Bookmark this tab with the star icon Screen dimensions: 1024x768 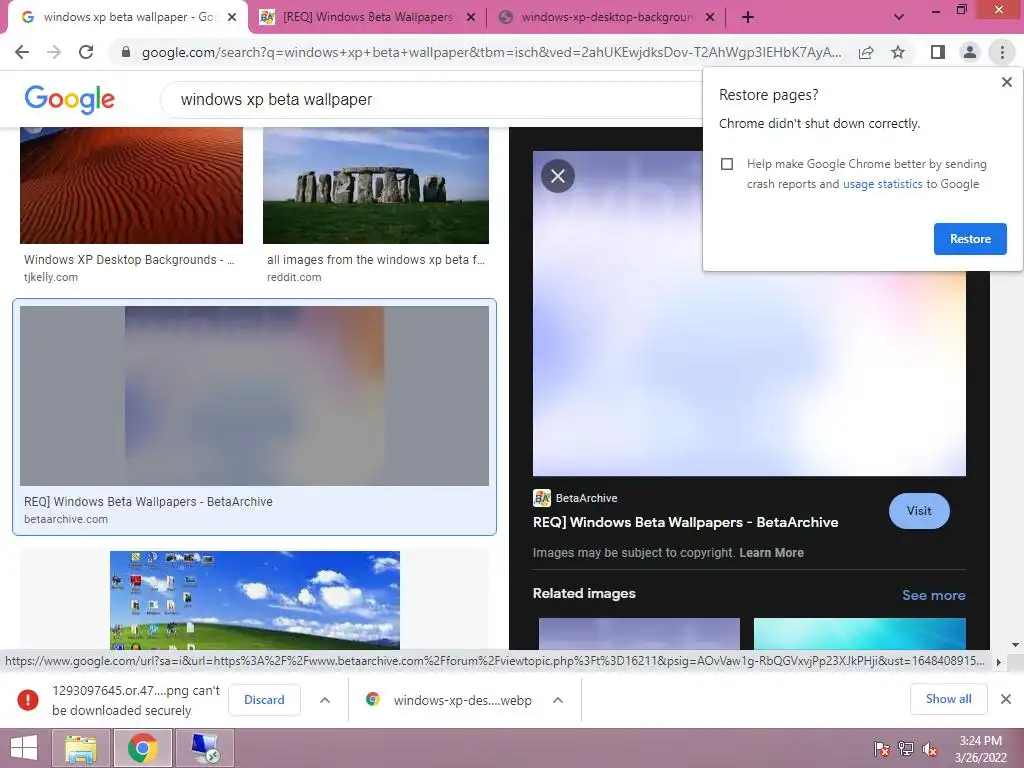(898, 52)
